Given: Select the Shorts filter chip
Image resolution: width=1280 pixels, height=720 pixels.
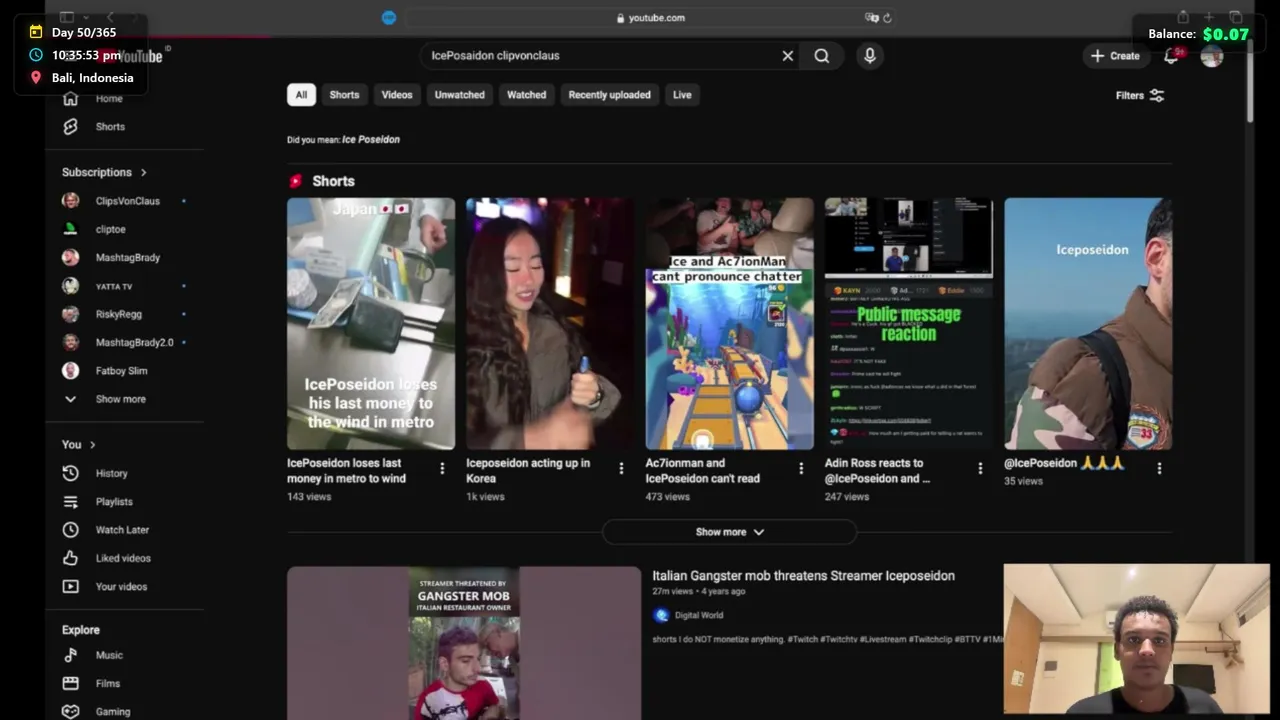Looking at the screenshot, I should 344,95.
